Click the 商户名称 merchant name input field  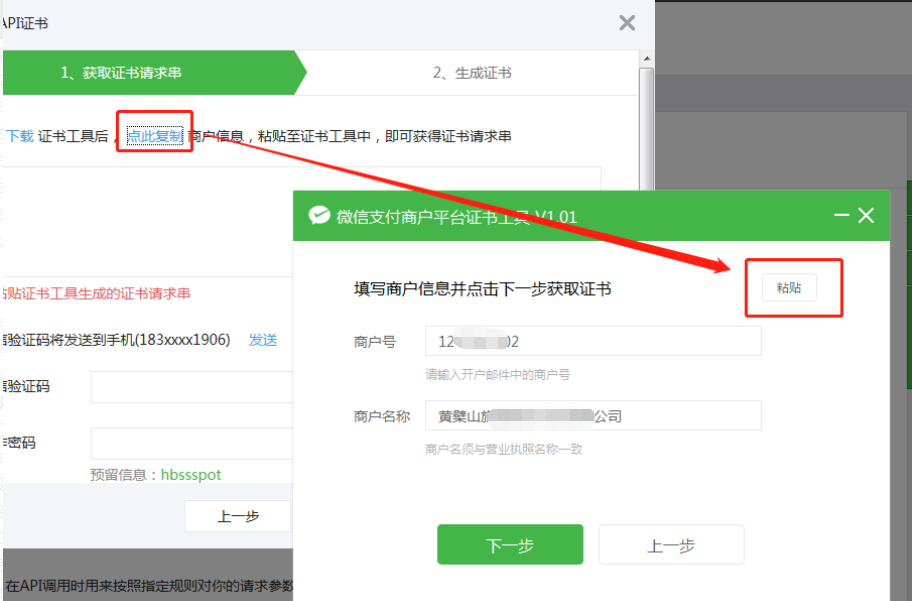(592, 415)
